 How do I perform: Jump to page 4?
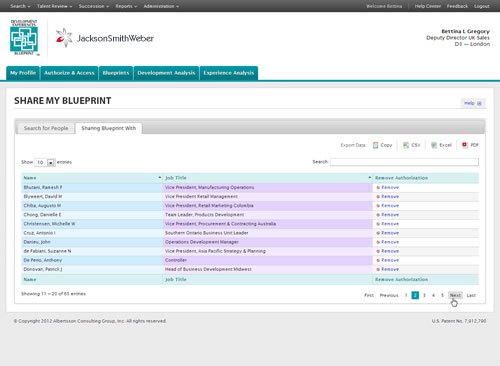[433, 295]
